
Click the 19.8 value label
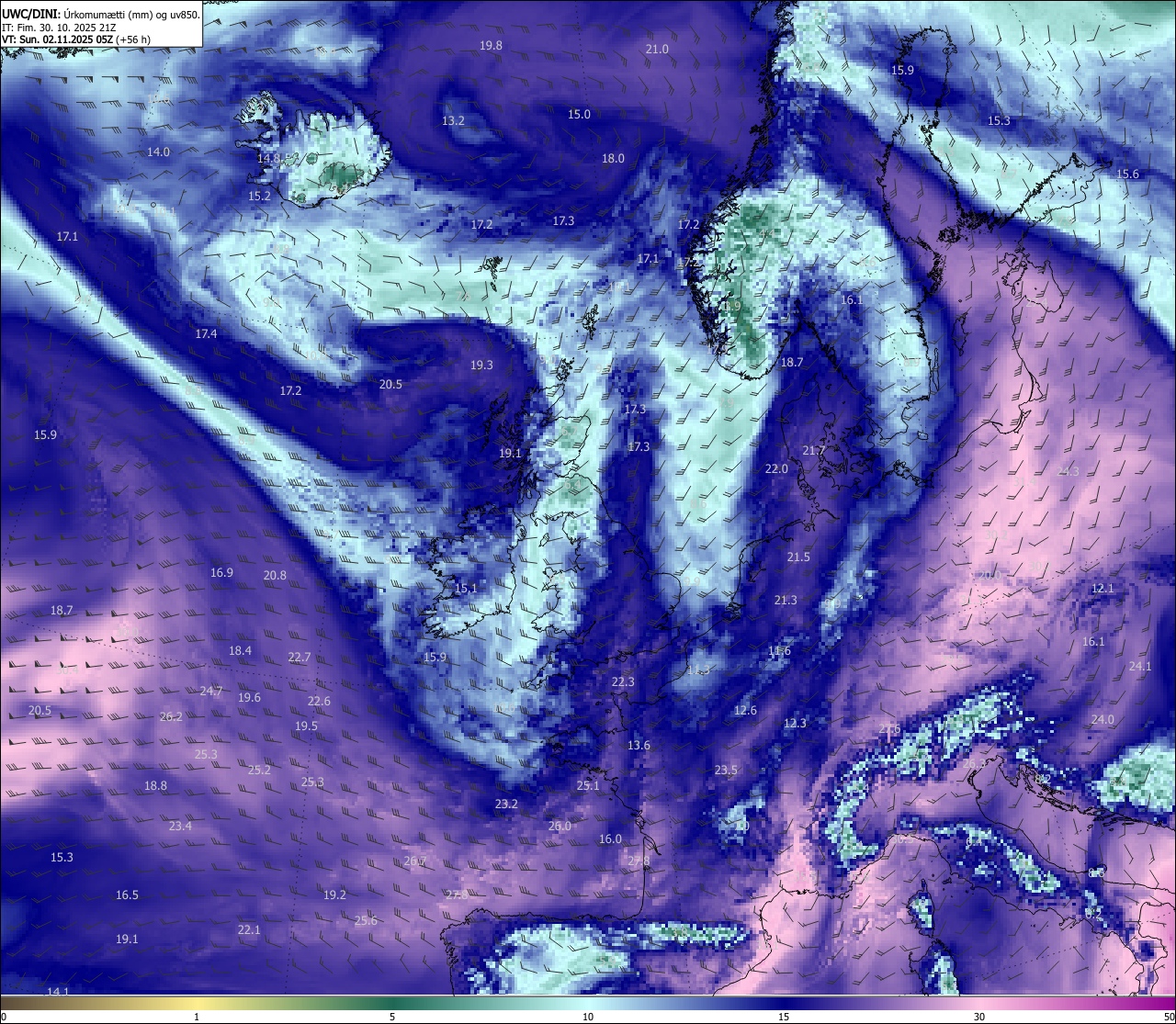click(492, 46)
